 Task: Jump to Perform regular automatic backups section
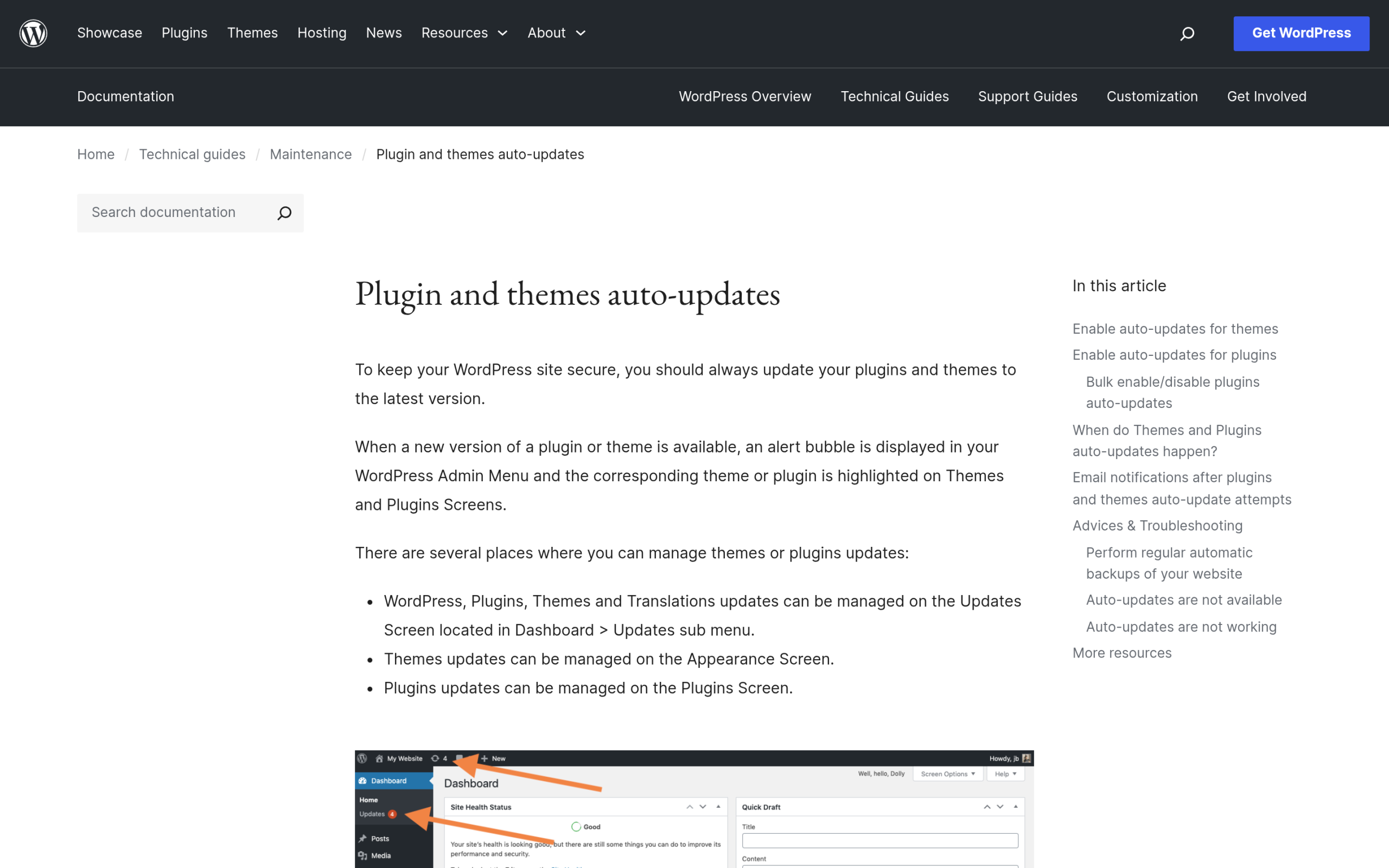pos(1169,563)
